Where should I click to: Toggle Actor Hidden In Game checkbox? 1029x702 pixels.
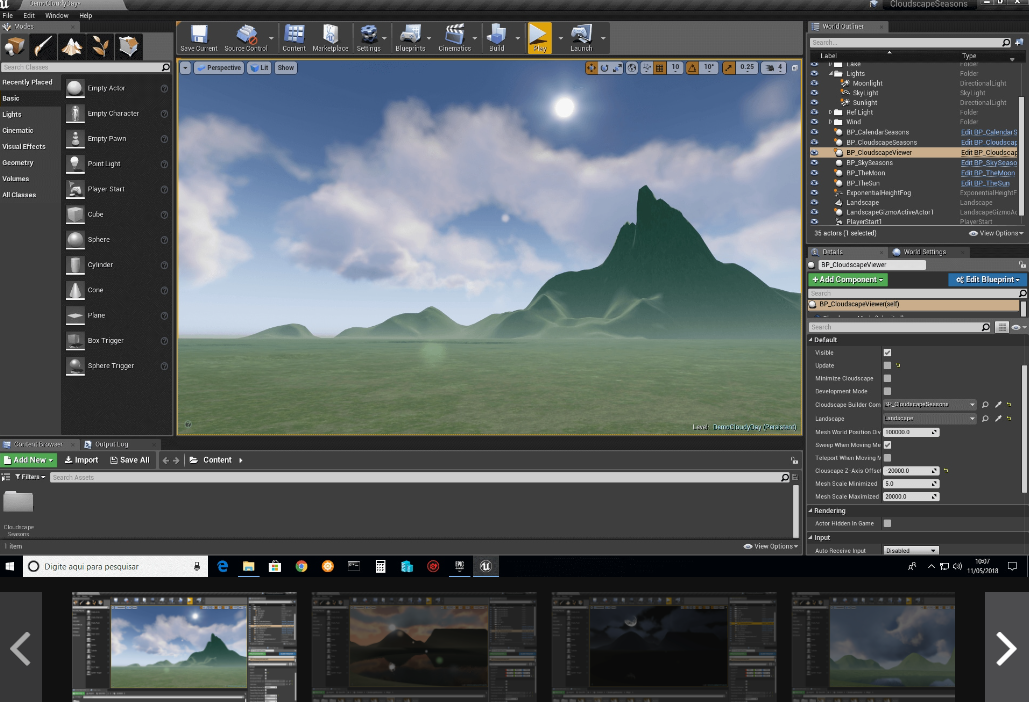(887, 524)
